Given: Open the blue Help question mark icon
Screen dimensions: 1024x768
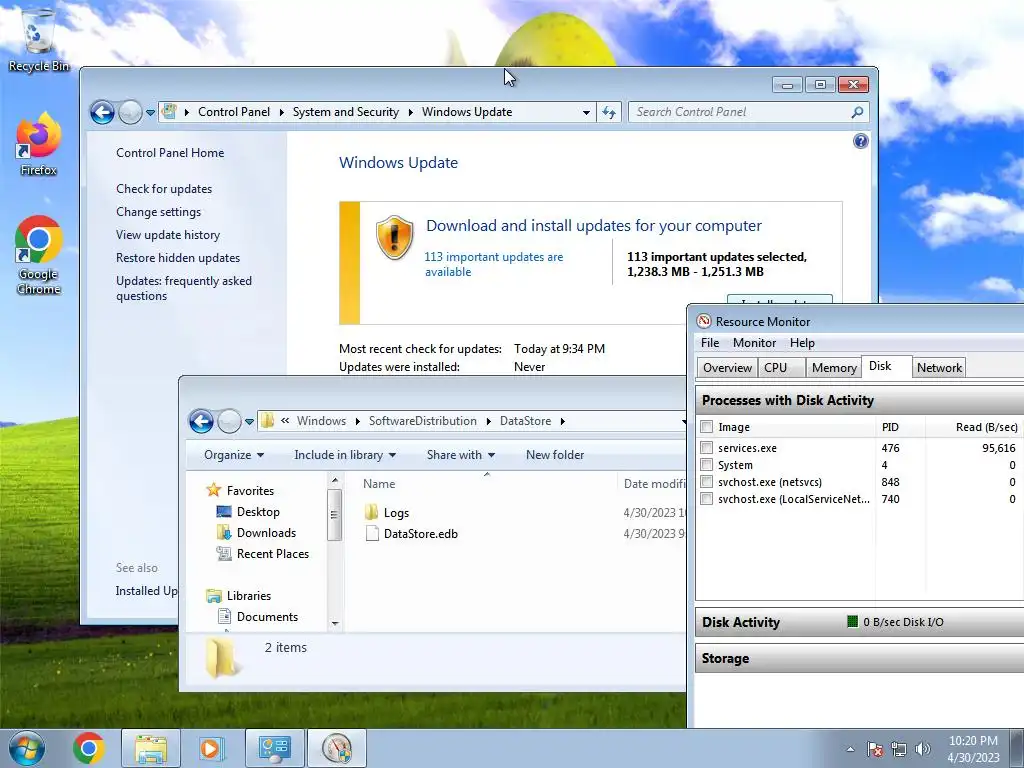Looking at the screenshot, I should coord(861,141).
